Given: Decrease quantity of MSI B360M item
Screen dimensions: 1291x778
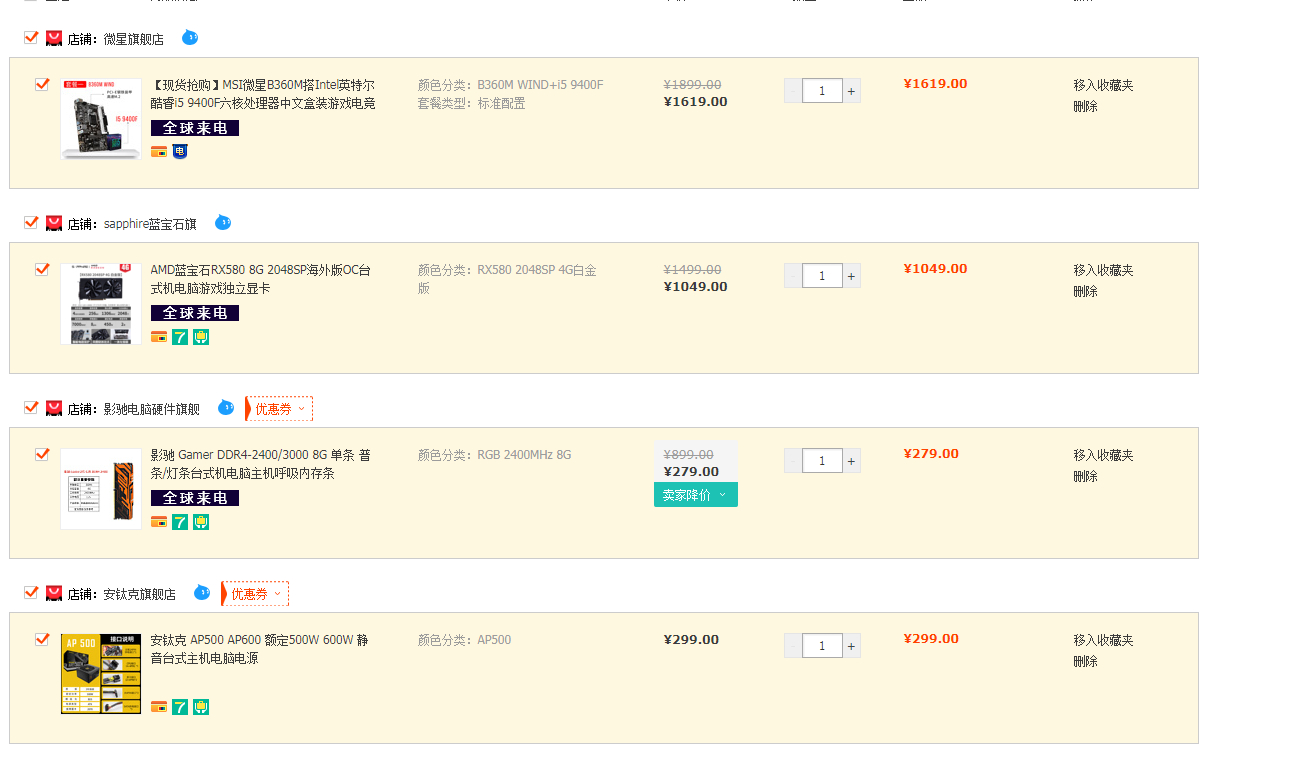Looking at the screenshot, I should (793, 91).
